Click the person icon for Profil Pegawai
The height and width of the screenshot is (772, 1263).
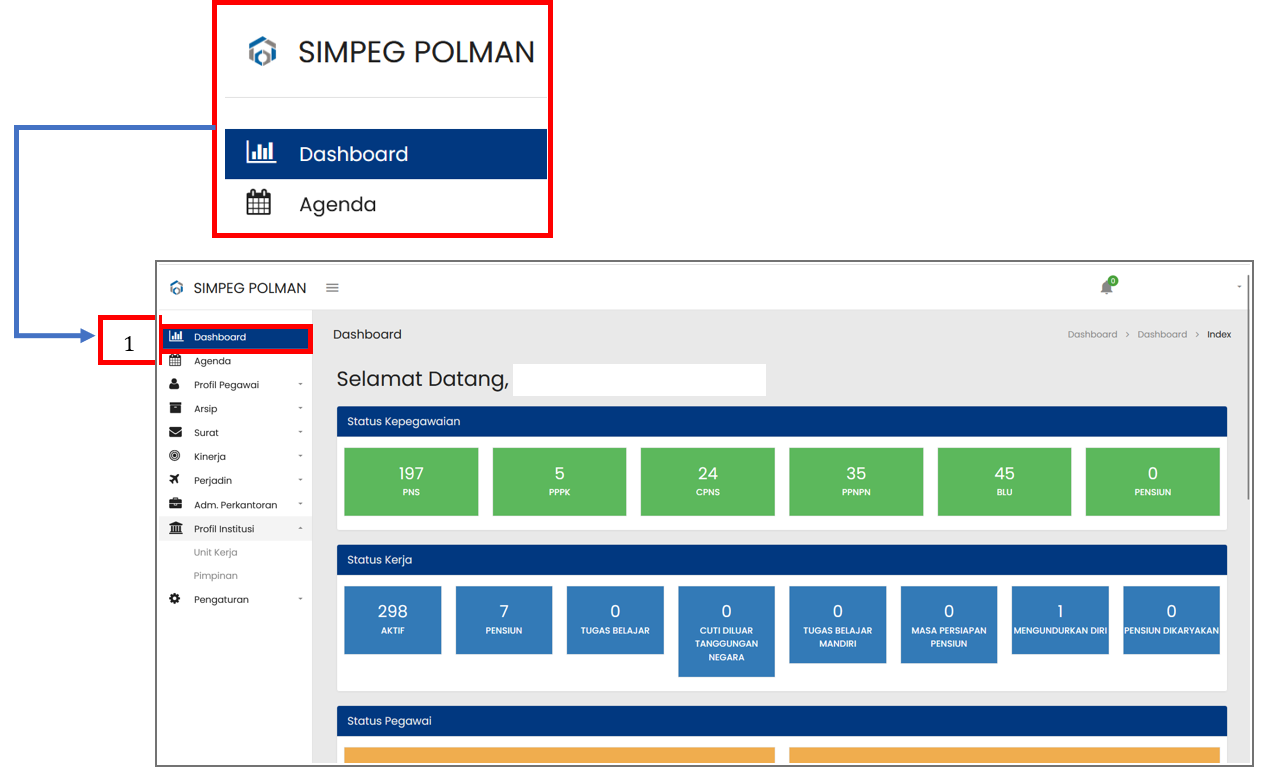tap(175, 384)
